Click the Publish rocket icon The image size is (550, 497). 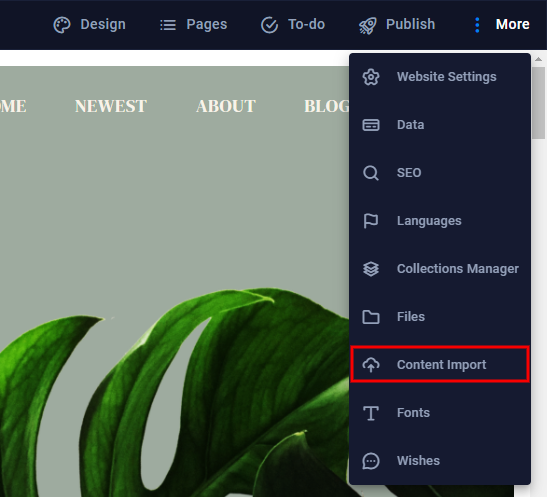(x=367, y=25)
